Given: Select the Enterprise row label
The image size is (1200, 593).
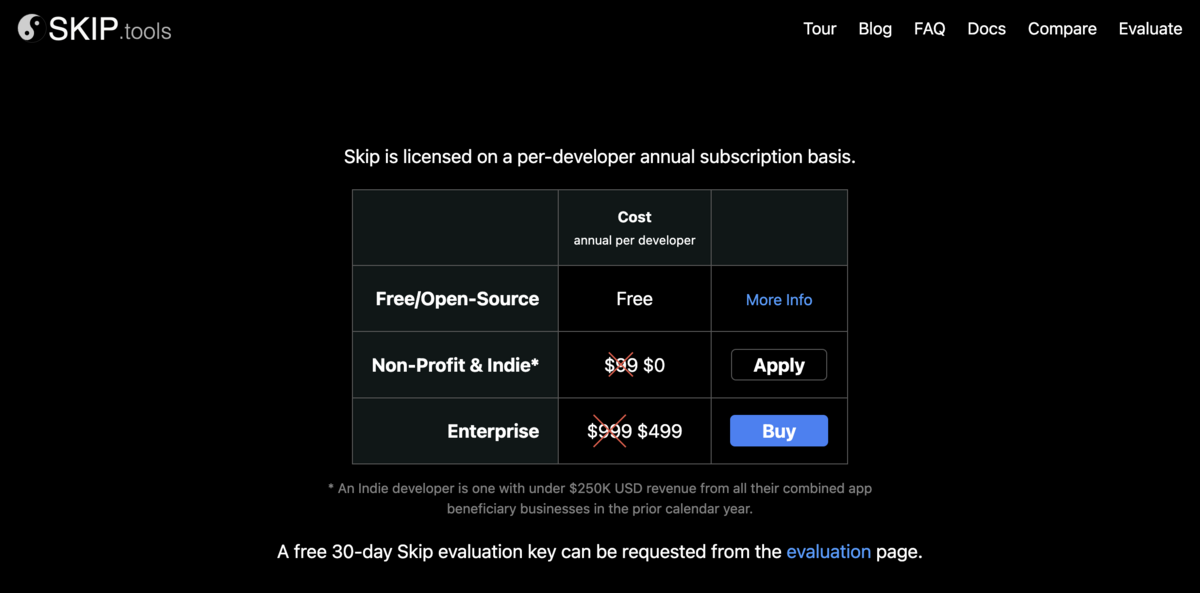Looking at the screenshot, I should coord(493,431).
